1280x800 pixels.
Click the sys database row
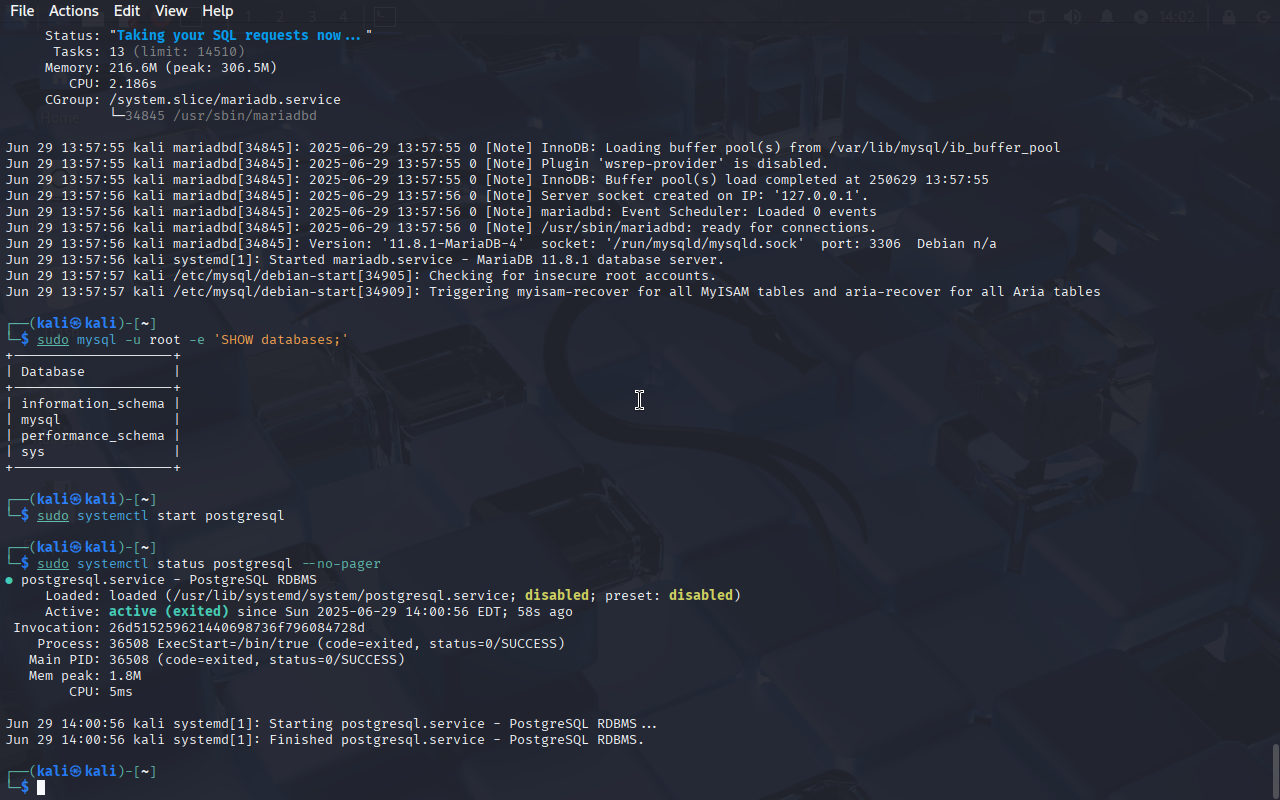pos(92,451)
